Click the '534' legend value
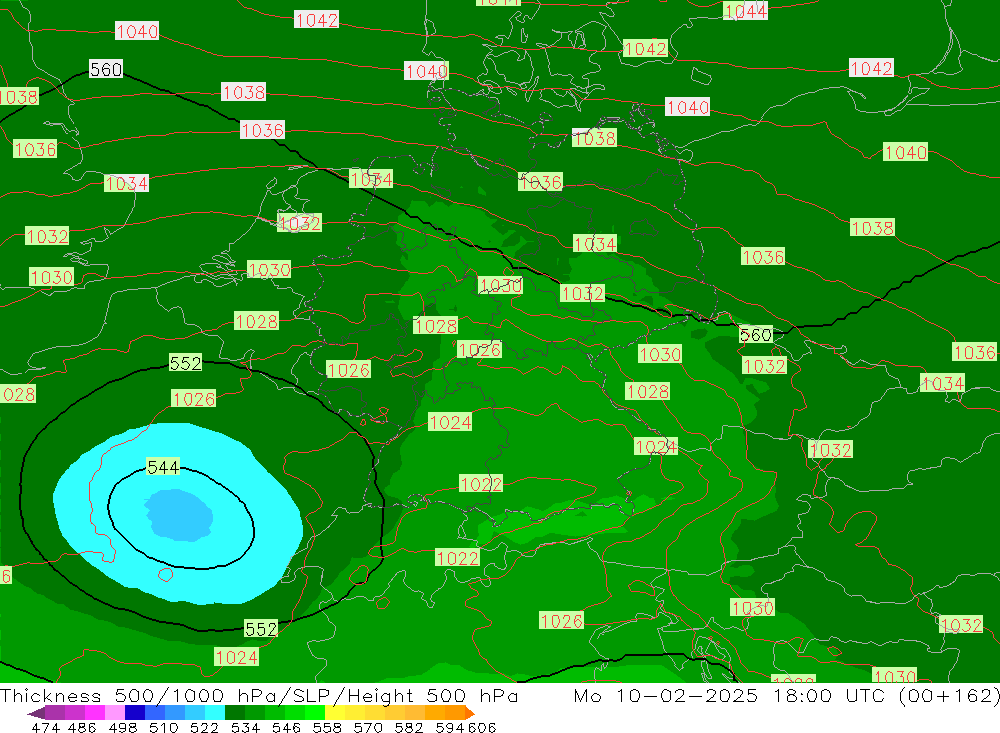This screenshot has width=1000, height=733. (x=246, y=728)
